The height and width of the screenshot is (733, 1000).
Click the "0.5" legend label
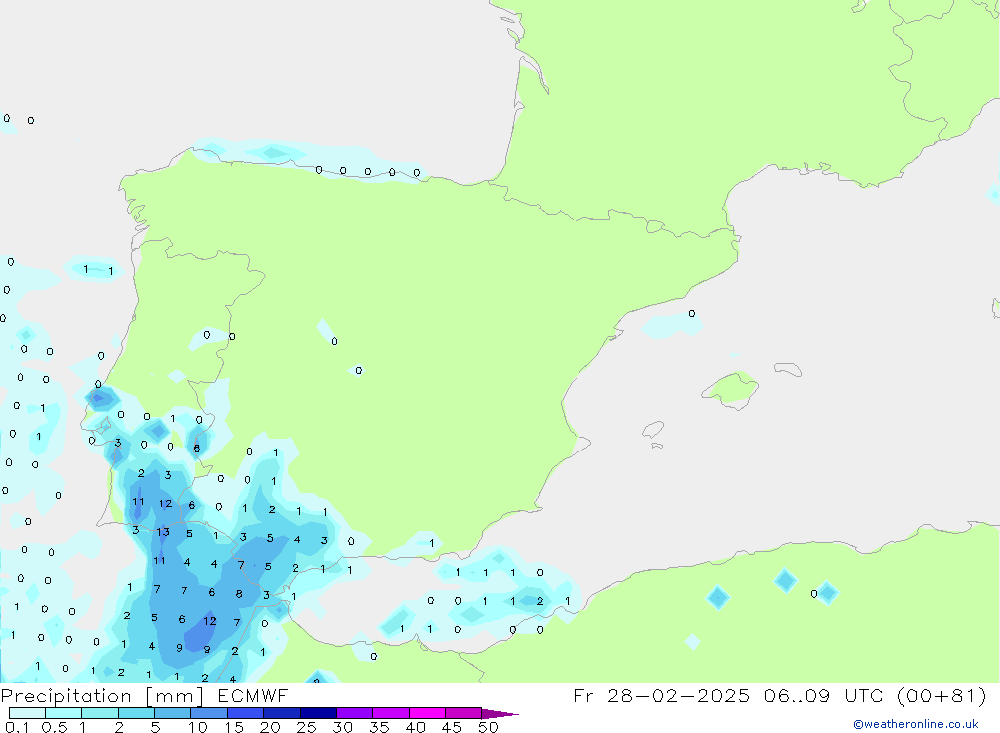[x=54, y=727]
